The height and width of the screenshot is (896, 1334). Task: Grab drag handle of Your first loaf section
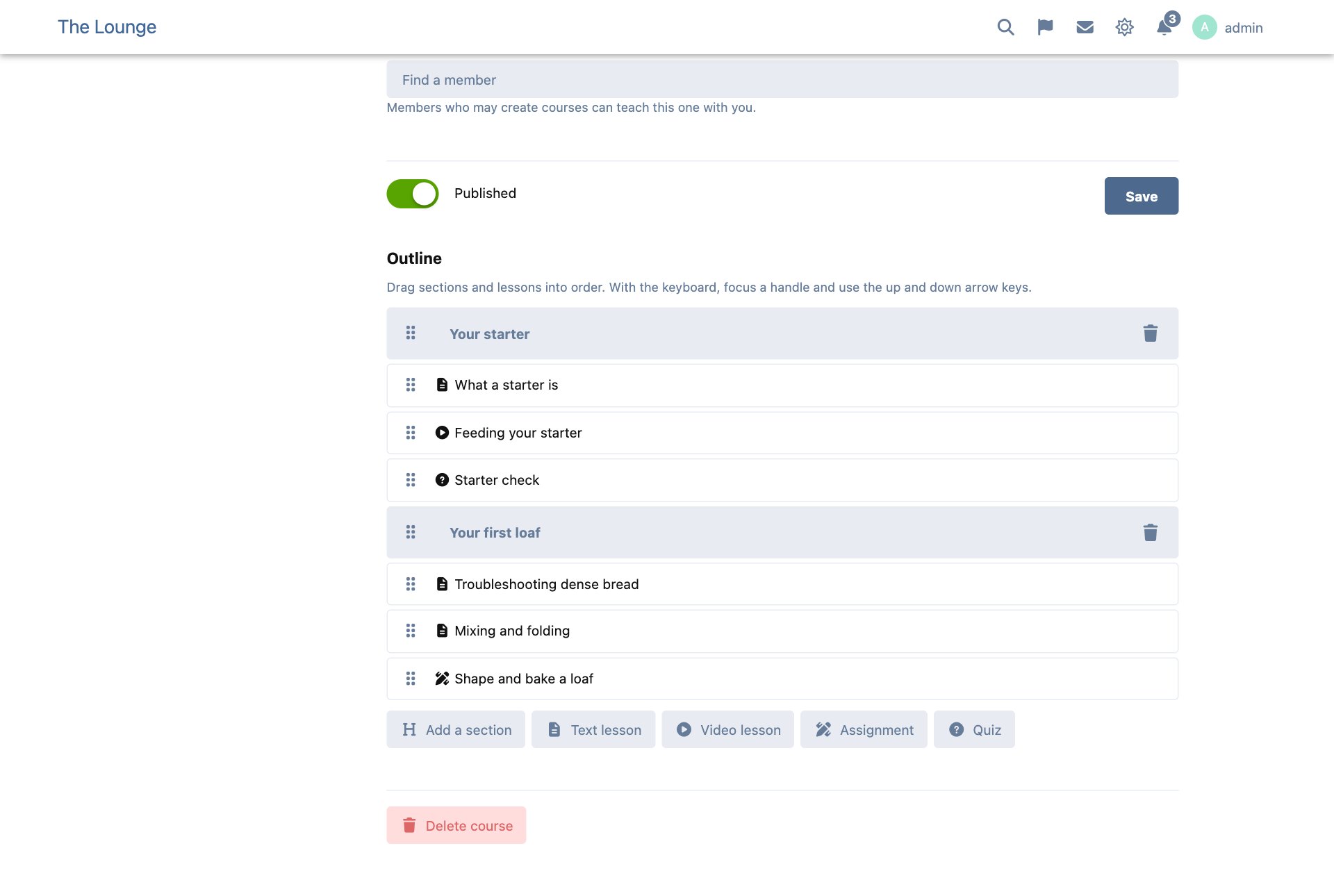[x=411, y=532]
